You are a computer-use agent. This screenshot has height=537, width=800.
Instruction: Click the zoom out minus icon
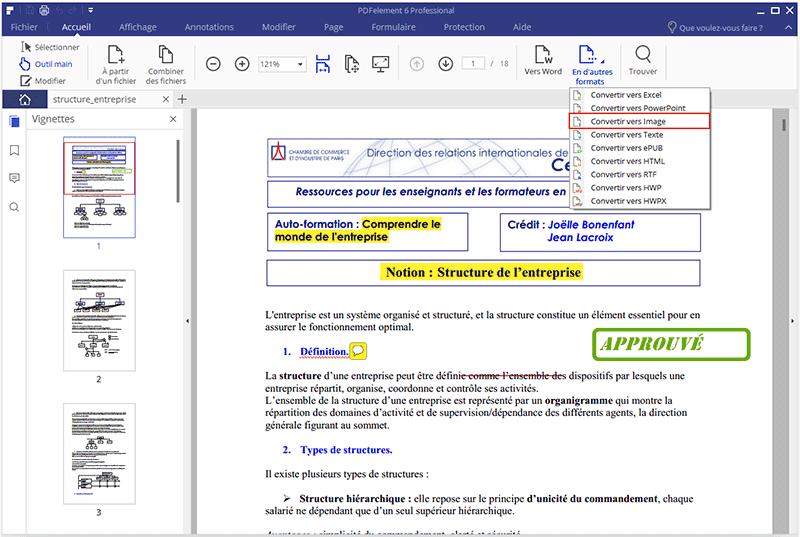click(213, 64)
